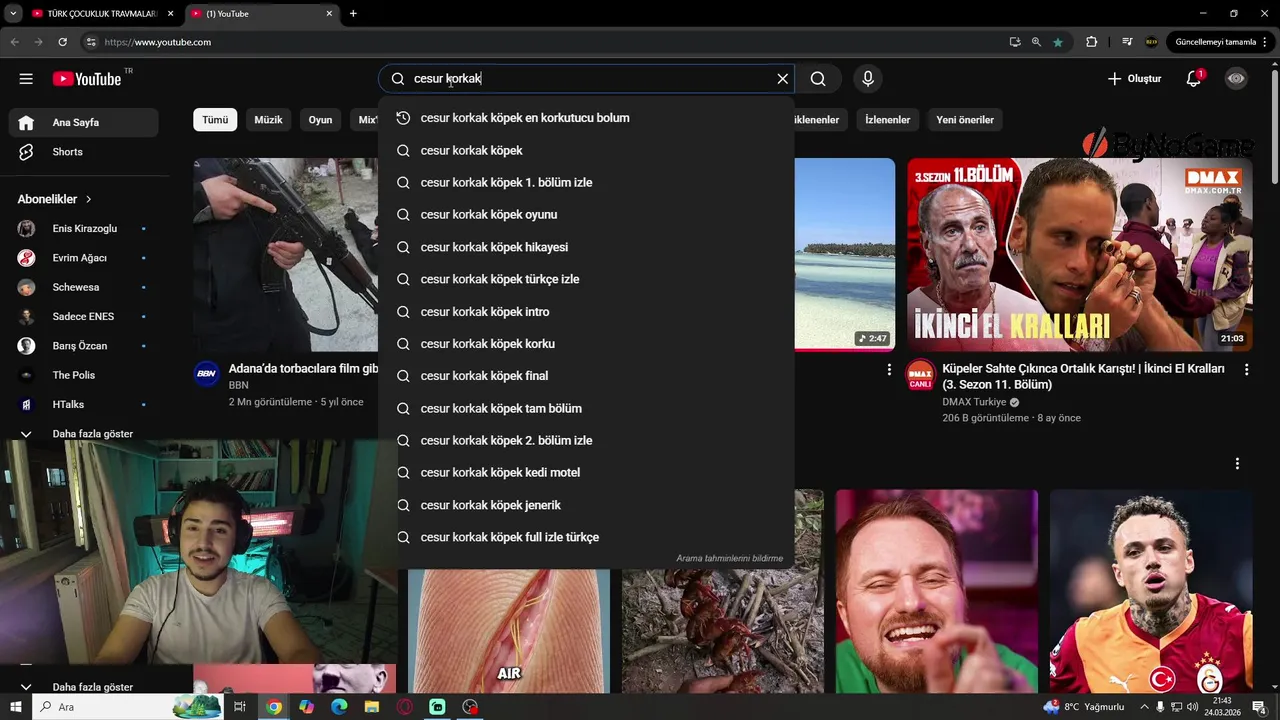Open the Enis Kirazoglu subscription channel
Screen dimensions: 1280x720
click(84, 229)
